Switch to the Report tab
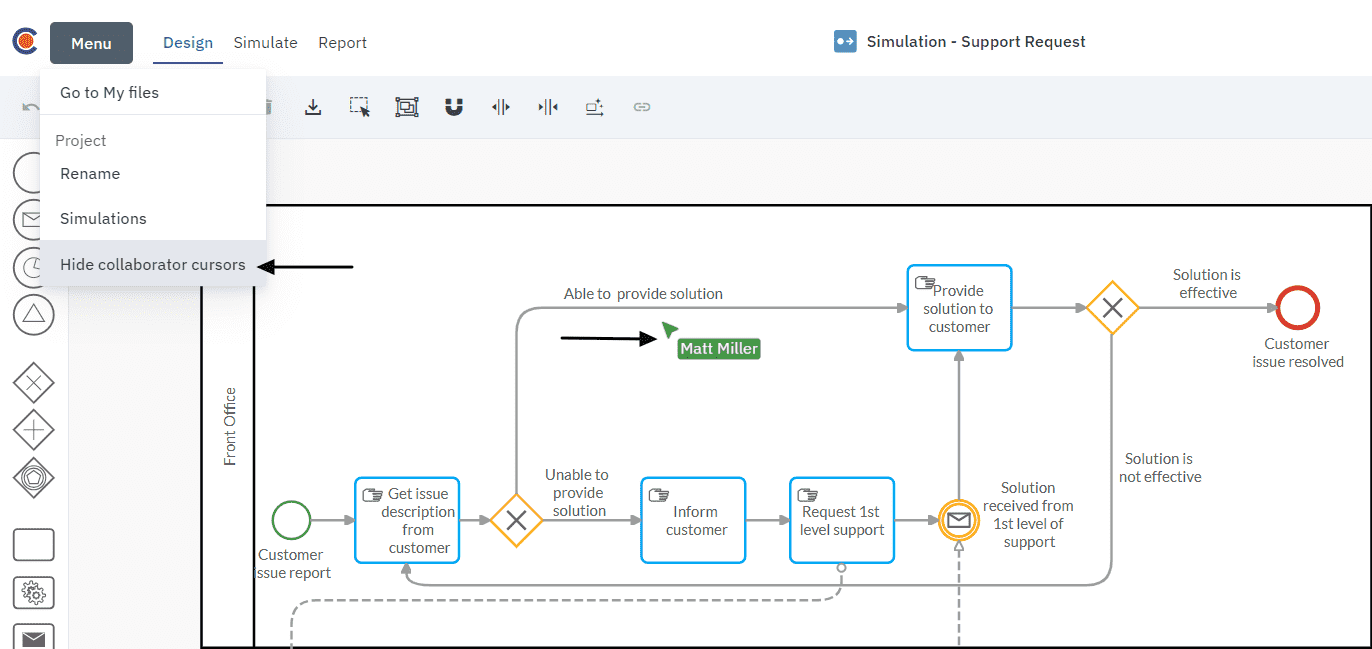This screenshot has width=1372, height=649. coord(342,43)
